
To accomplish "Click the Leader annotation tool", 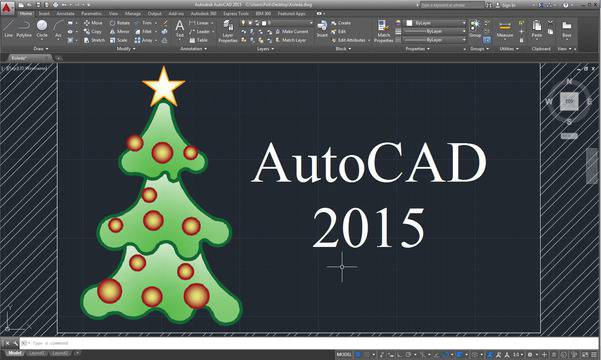I will [200, 31].
